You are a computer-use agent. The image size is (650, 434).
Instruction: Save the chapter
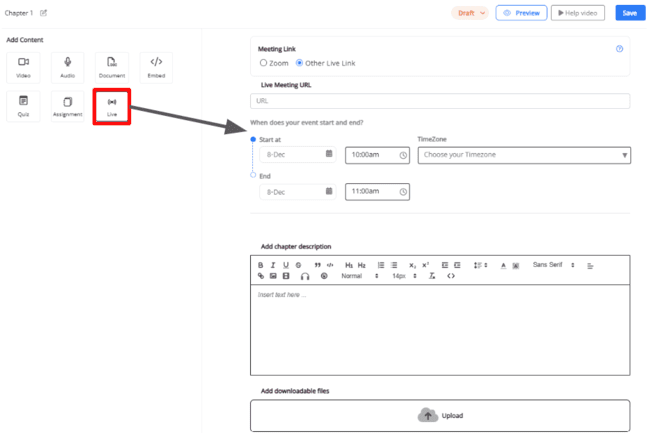pos(630,13)
